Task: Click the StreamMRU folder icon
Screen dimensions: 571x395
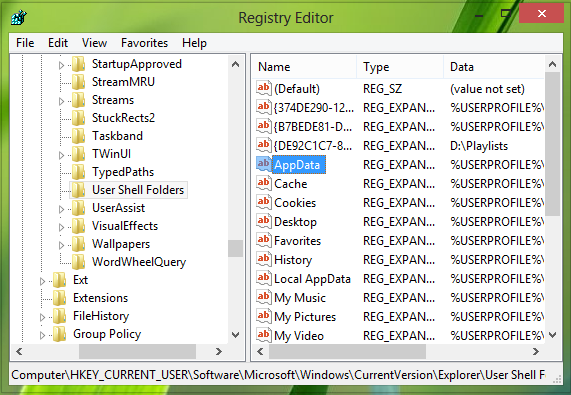Action: (x=78, y=82)
